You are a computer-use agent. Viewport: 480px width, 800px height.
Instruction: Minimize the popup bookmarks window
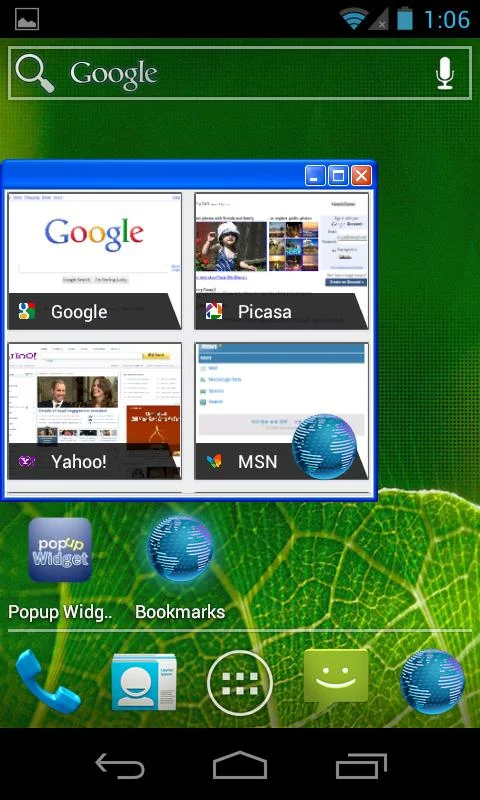(x=315, y=176)
